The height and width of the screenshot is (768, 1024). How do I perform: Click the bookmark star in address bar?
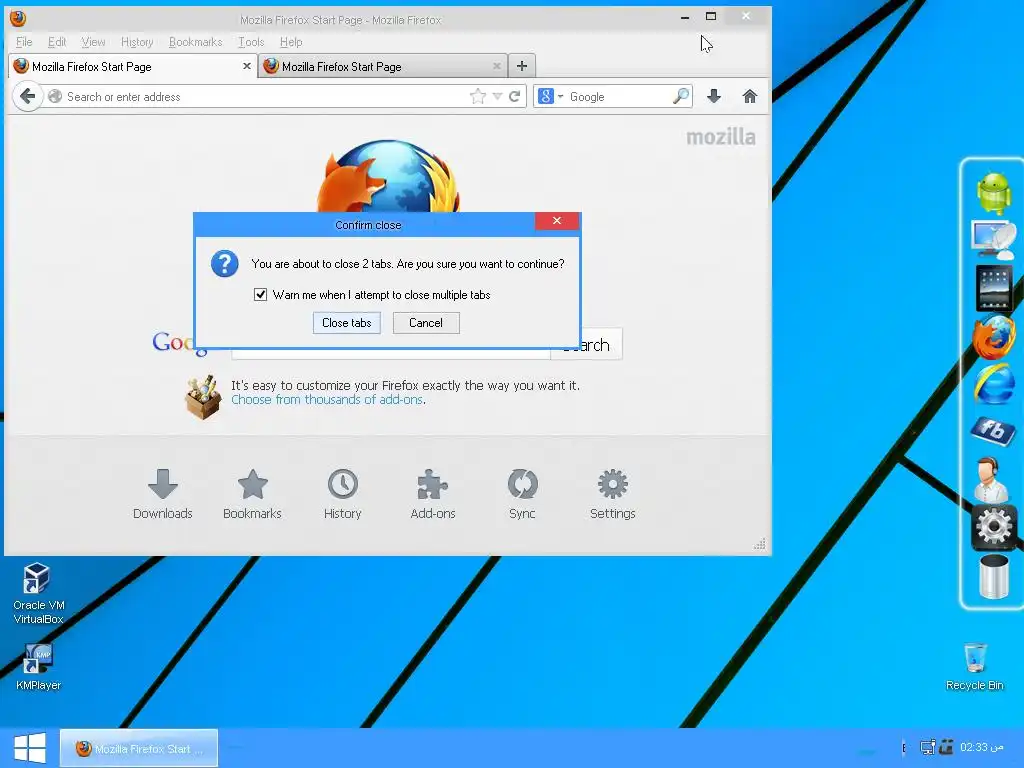point(478,97)
